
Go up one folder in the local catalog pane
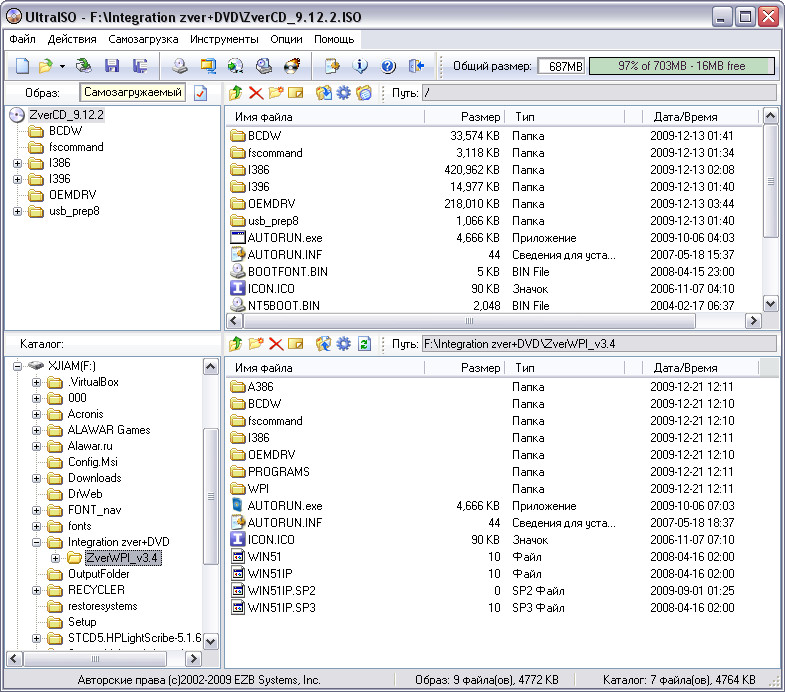[235, 343]
